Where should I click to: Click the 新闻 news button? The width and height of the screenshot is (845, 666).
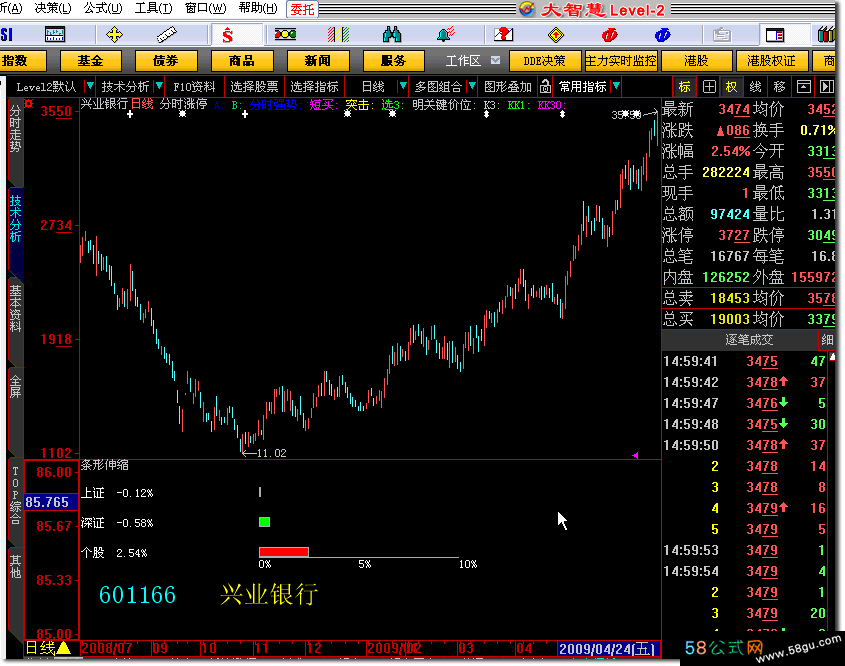317,61
